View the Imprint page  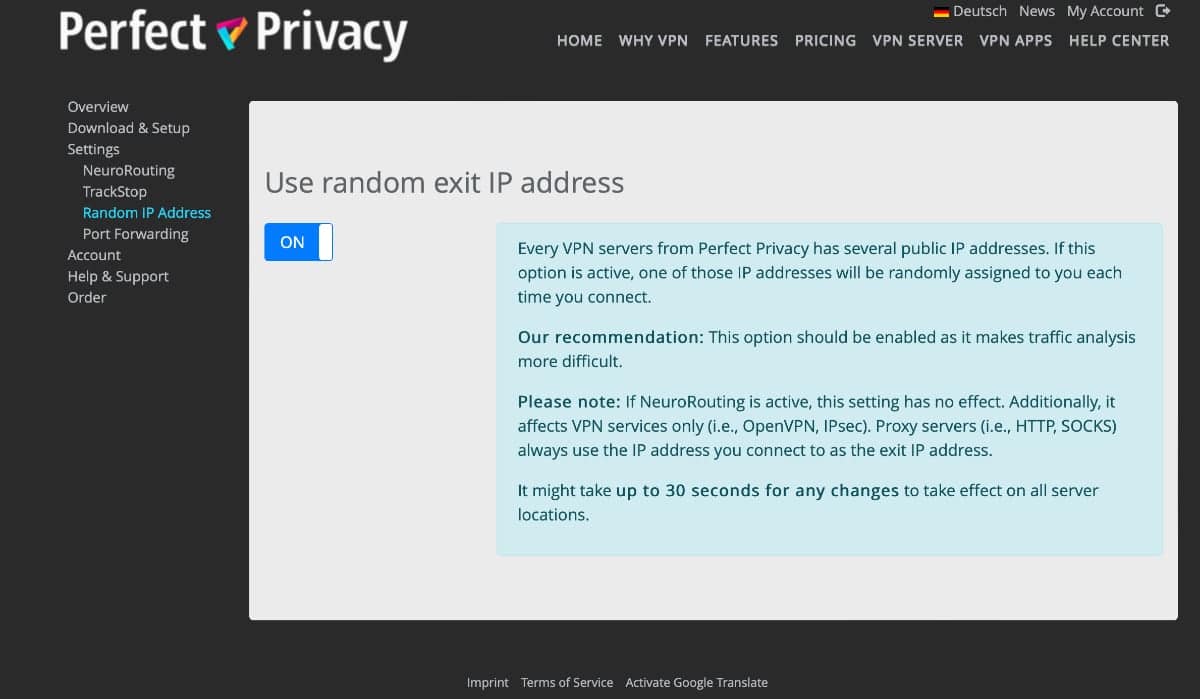click(x=487, y=682)
